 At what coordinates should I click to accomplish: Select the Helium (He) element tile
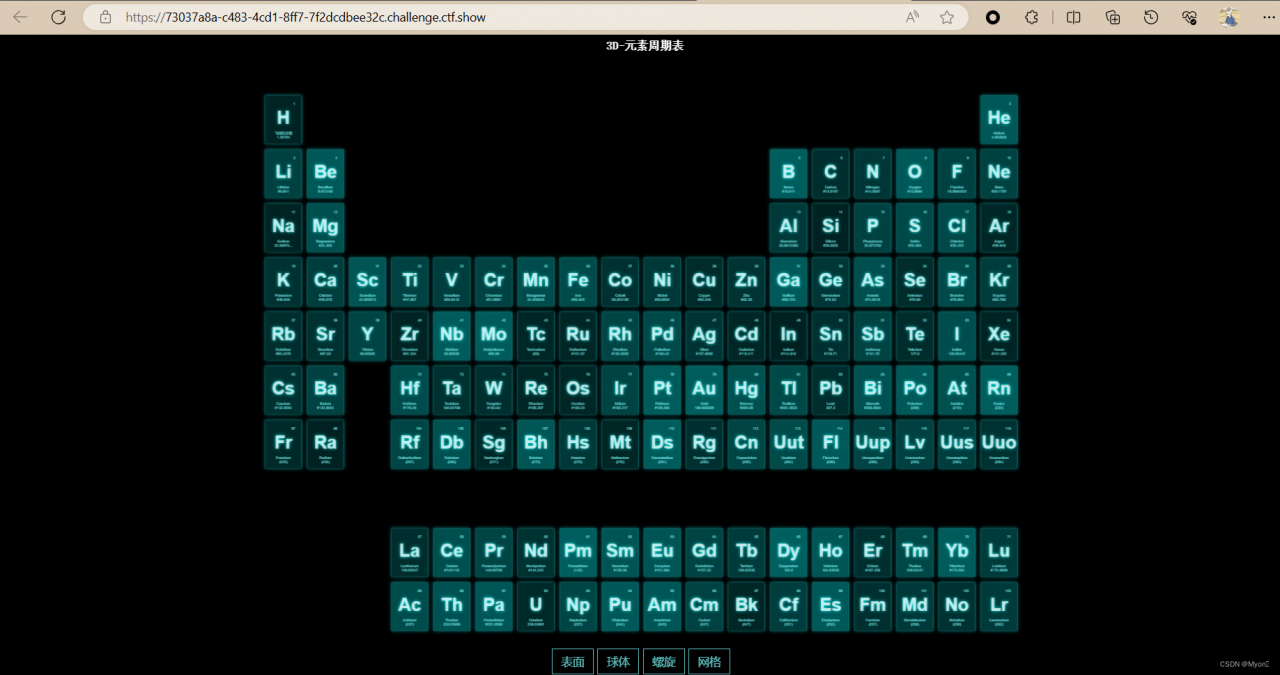(x=998, y=119)
